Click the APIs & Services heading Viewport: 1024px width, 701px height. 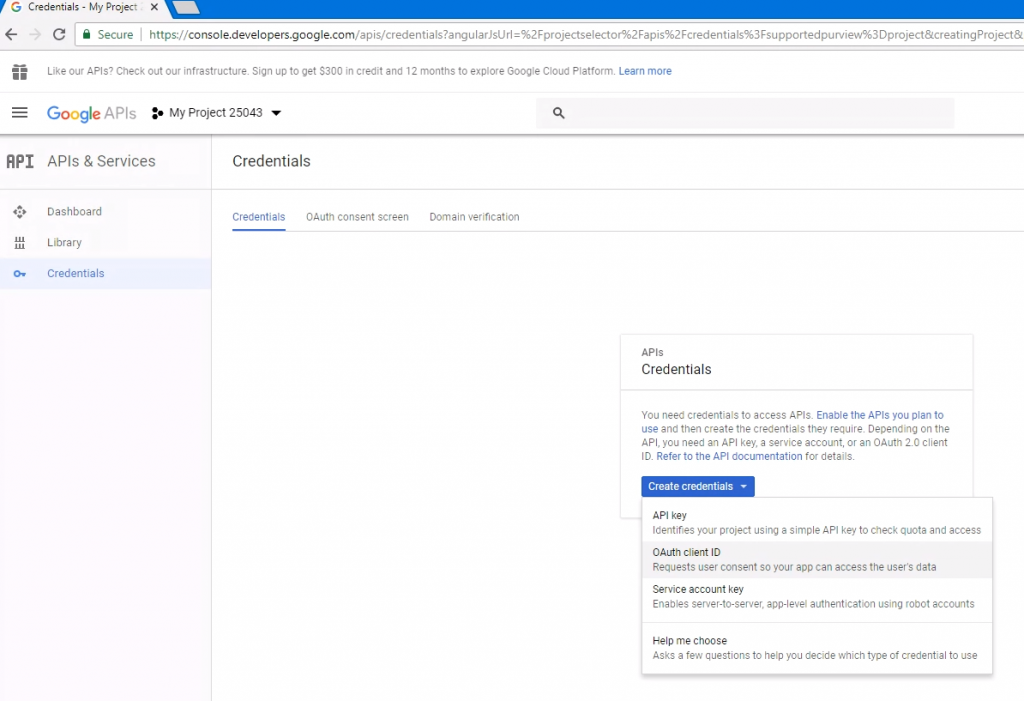tap(101, 161)
